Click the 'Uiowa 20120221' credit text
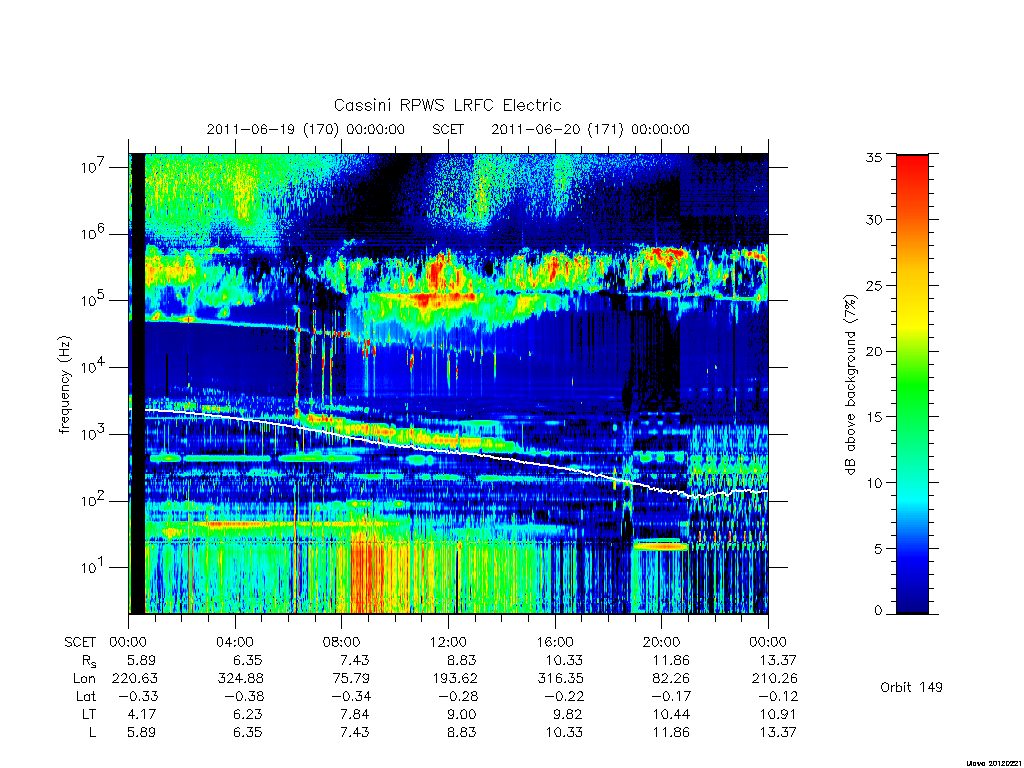Screen dimensions: 1024x768 click(993, 763)
